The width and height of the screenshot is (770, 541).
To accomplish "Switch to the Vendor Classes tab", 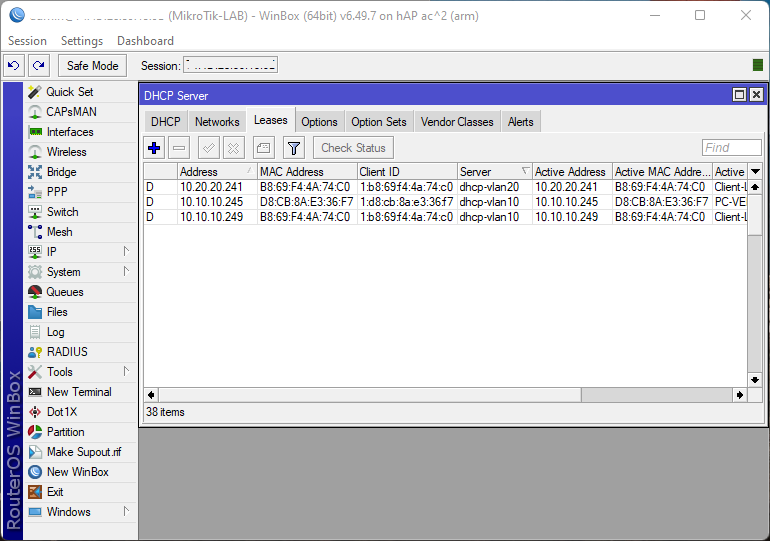I will (x=457, y=122).
